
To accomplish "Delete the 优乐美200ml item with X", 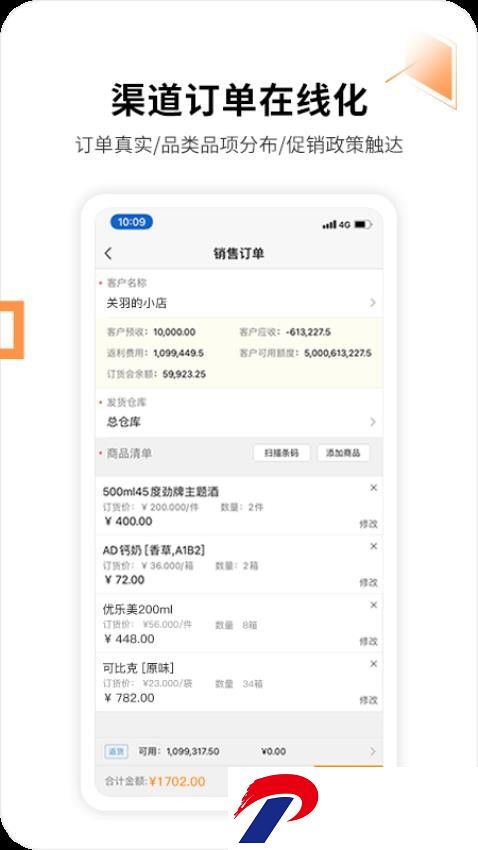I will [x=373, y=605].
